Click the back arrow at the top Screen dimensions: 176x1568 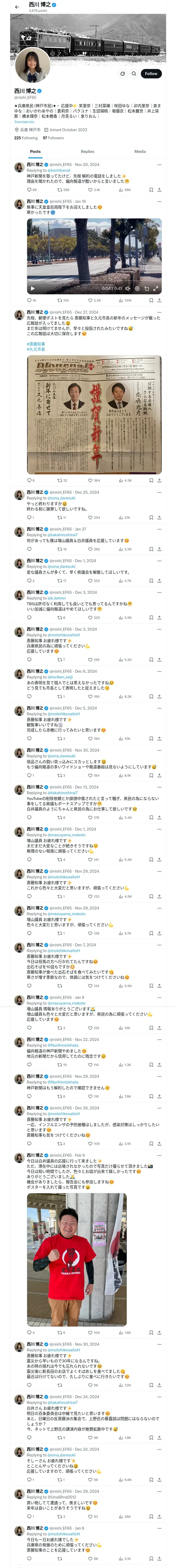(x=17, y=7)
